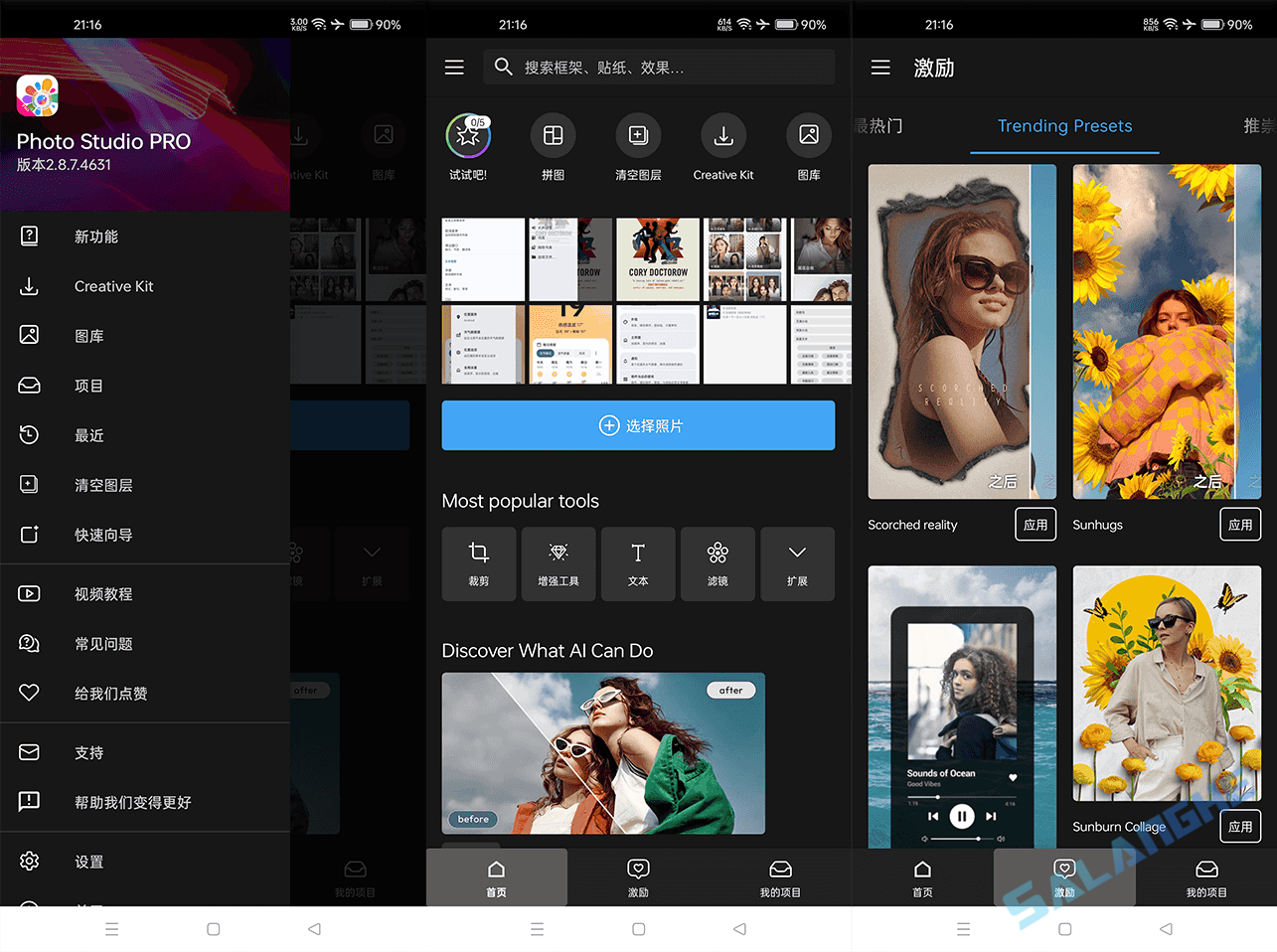Open the 拼图 collage maker

[554, 134]
